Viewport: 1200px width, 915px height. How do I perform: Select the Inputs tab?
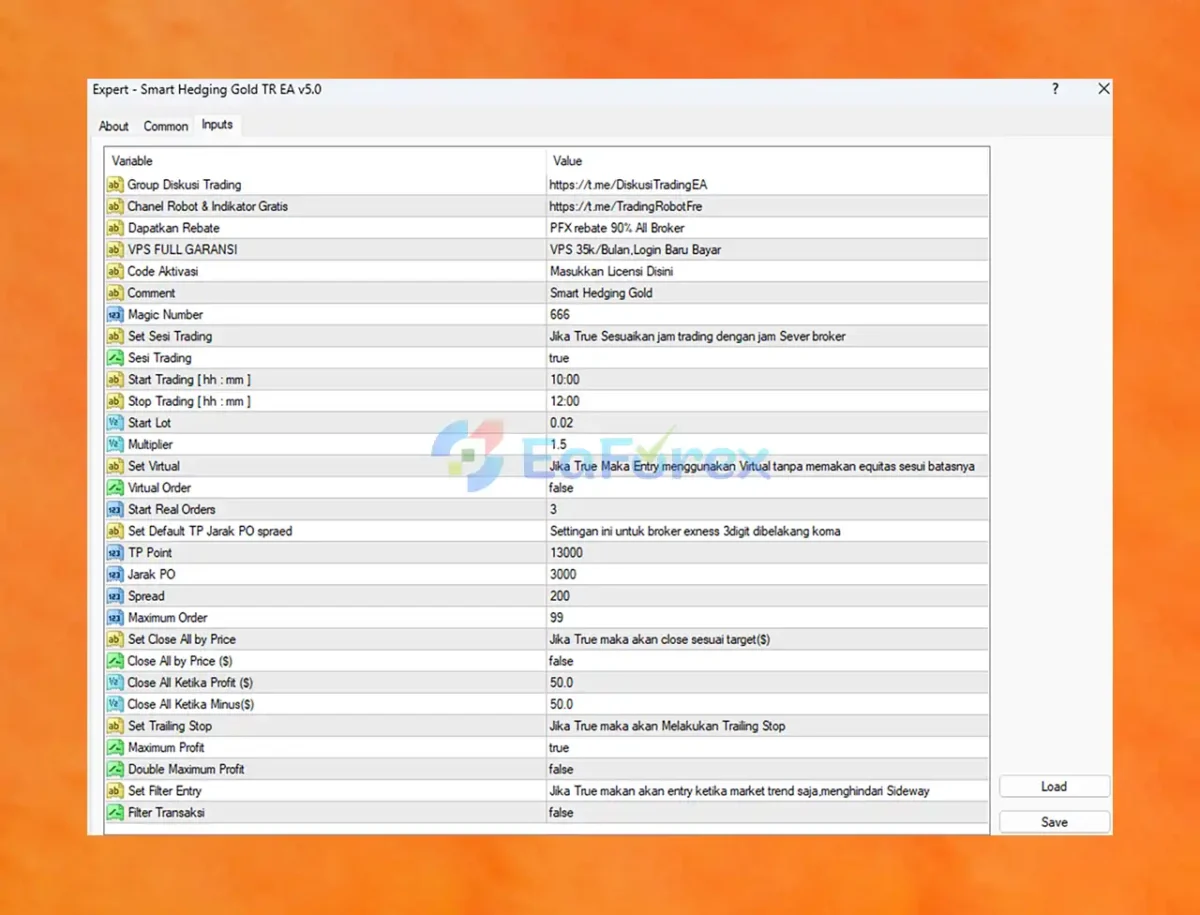click(x=217, y=125)
